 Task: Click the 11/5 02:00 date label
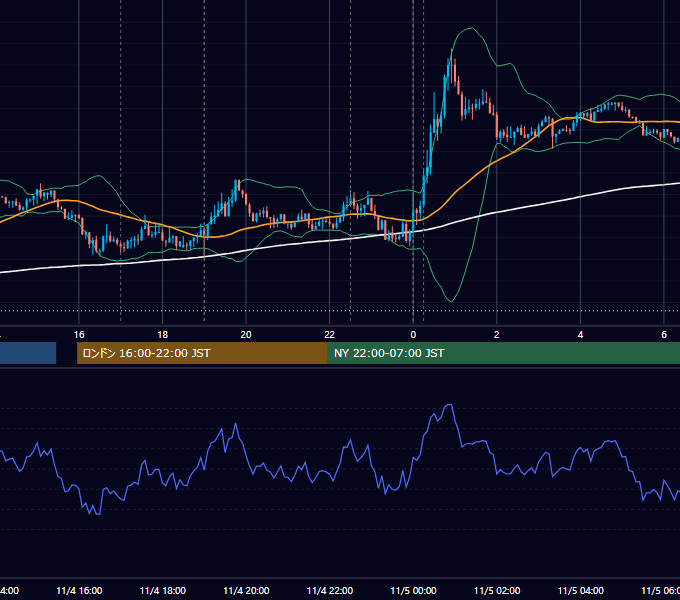click(497, 590)
